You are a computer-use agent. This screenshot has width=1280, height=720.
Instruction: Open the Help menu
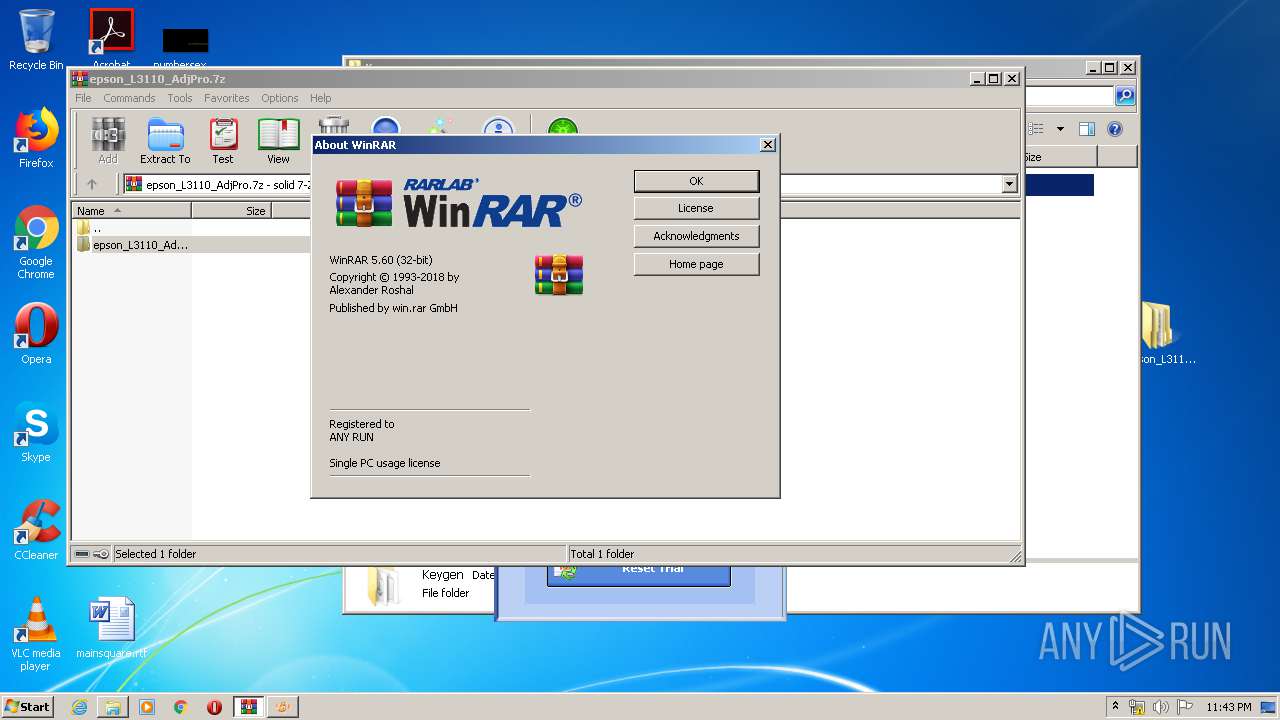[x=320, y=98]
